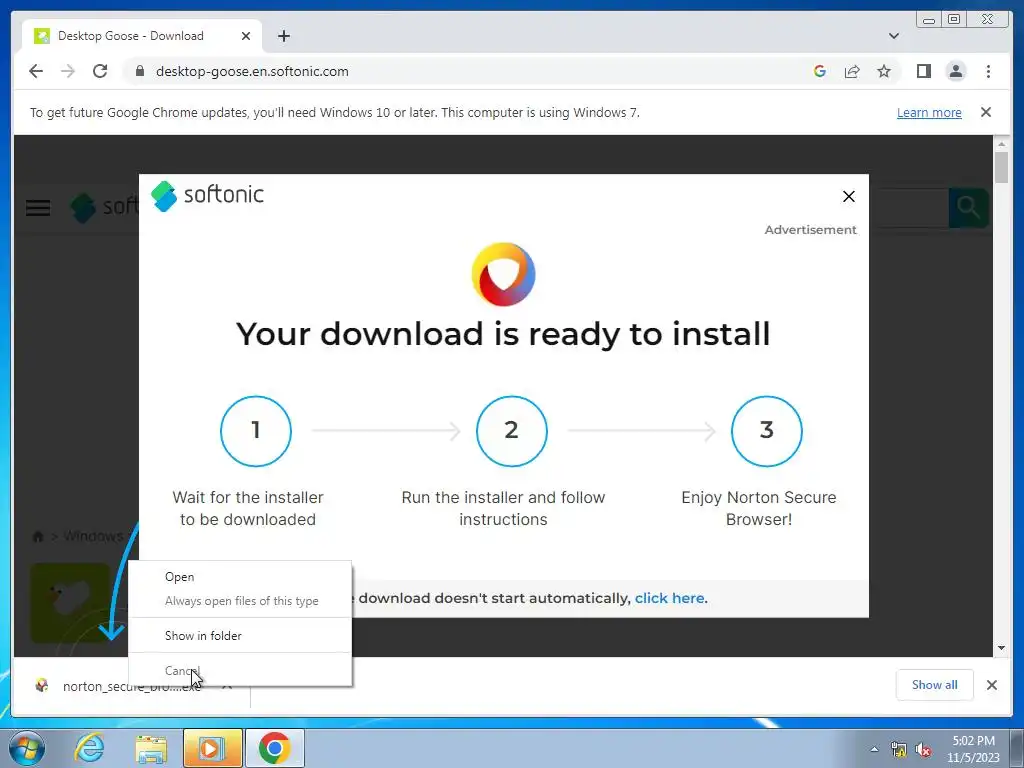The width and height of the screenshot is (1024, 768).
Task: Click the Softonic search magnifier button
Action: [968, 208]
